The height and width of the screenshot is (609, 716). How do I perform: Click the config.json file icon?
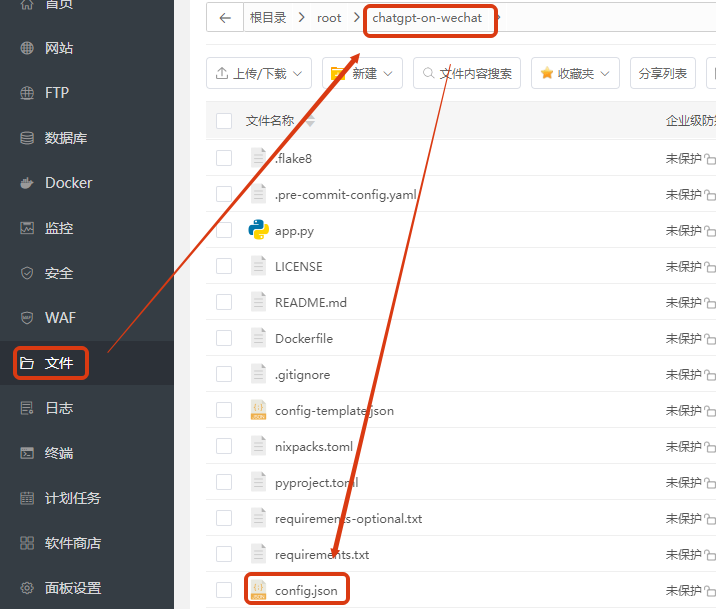point(259,590)
